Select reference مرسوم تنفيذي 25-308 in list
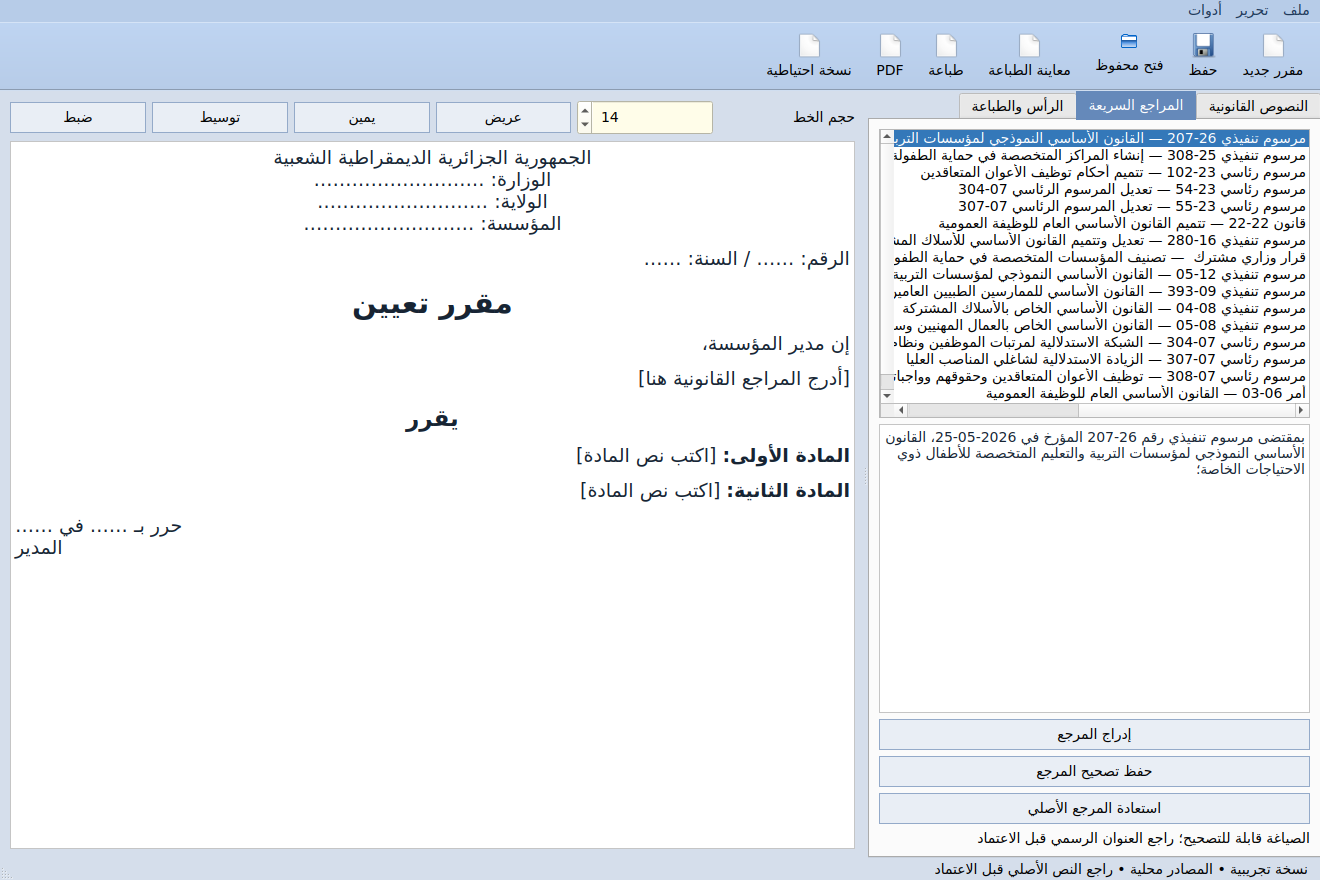Viewport: 1320px width, 880px height. coord(1101,155)
